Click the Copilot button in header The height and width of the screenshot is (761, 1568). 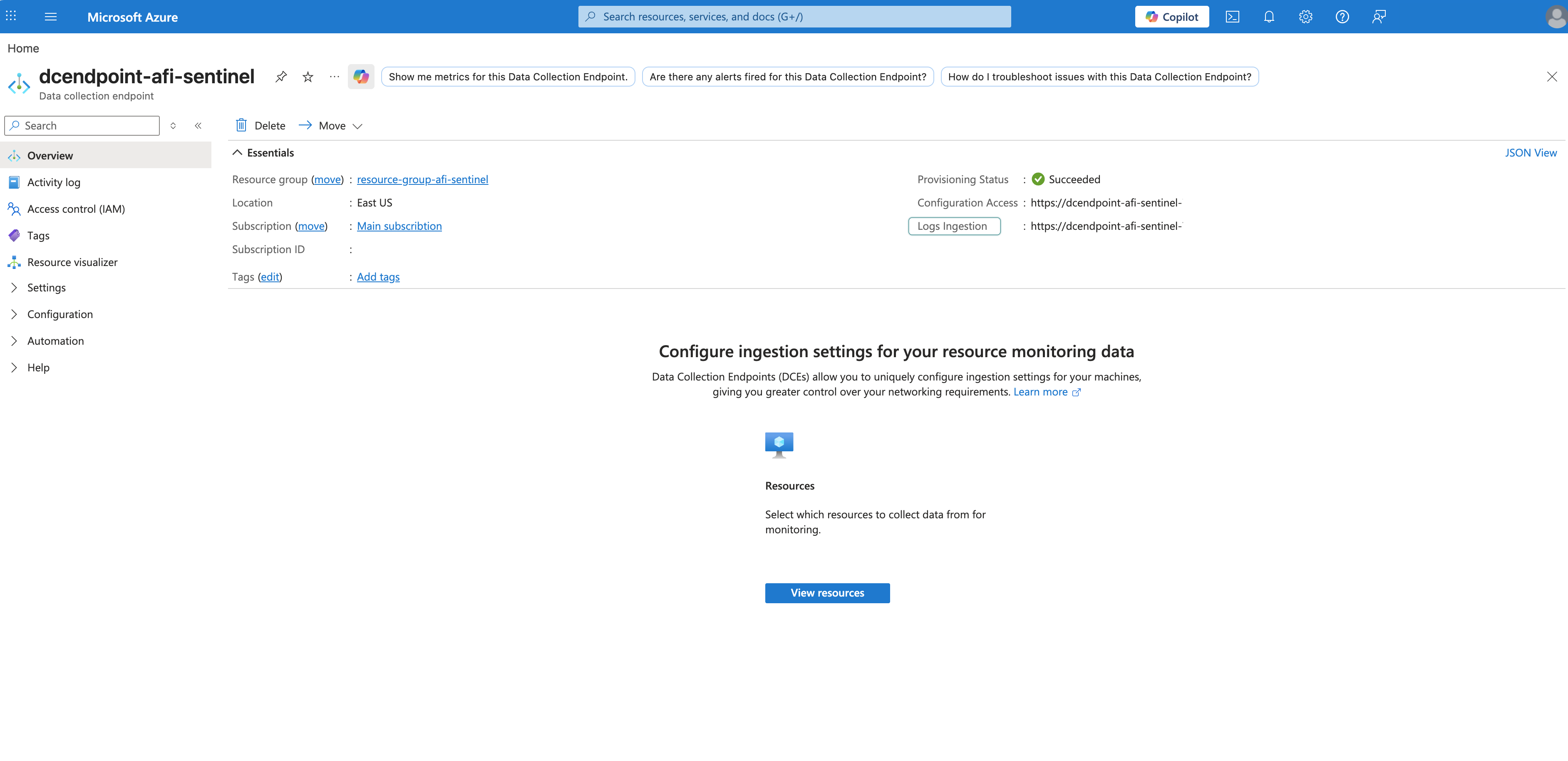[x=1172, y=16]
